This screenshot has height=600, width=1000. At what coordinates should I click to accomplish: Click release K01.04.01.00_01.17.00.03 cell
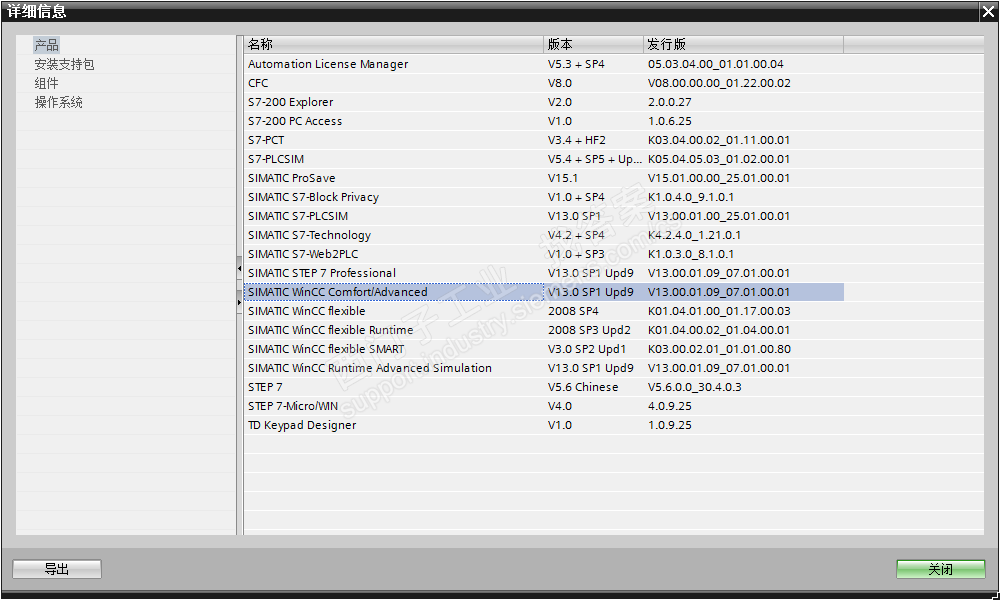744,311
